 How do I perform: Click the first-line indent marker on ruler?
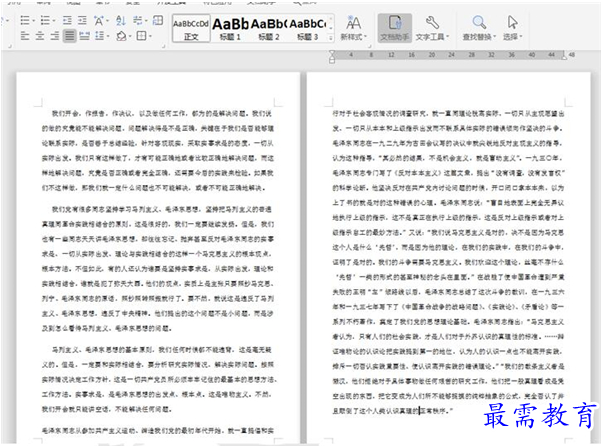332,53
